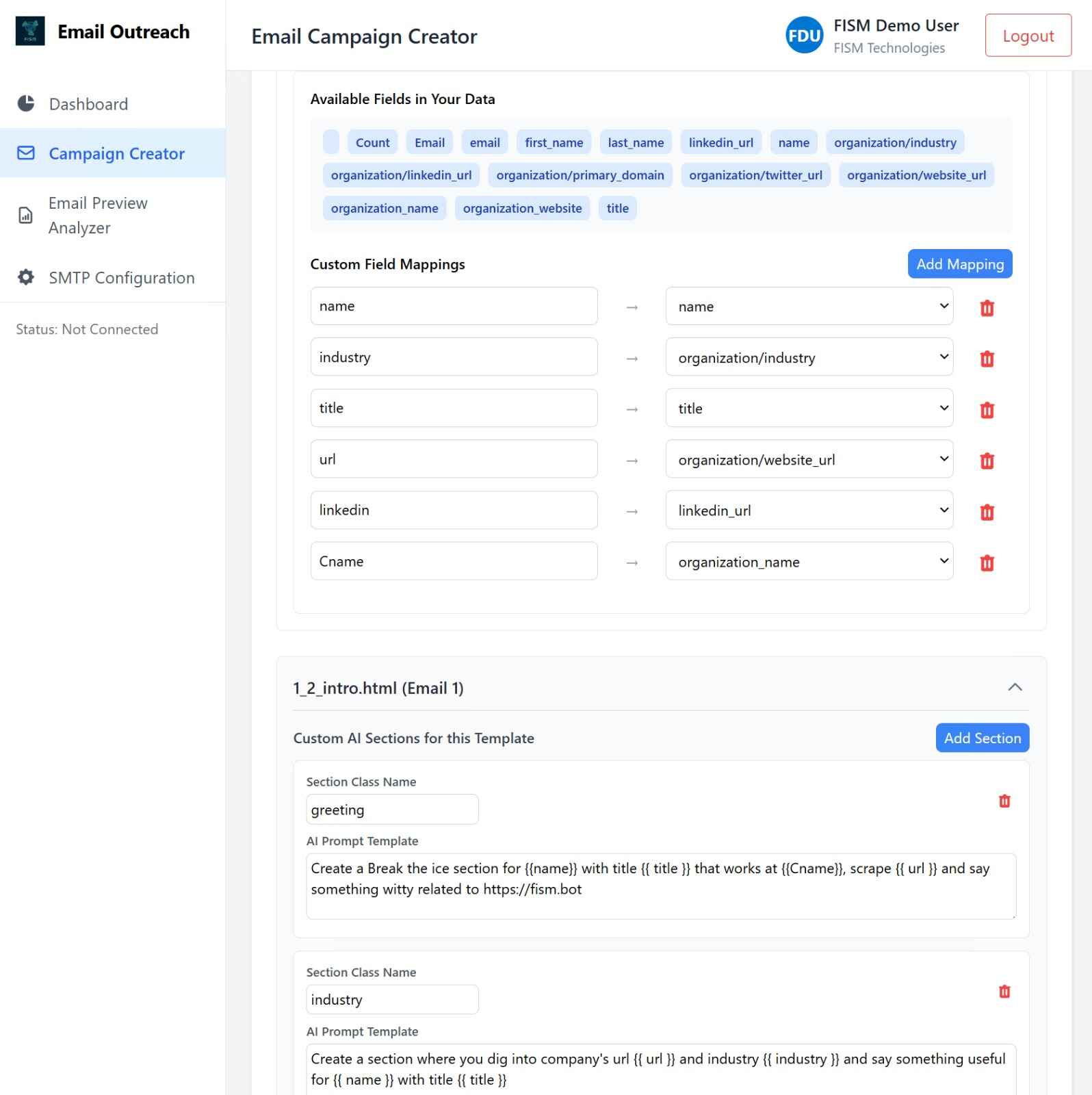
Task: Delete the 'industry' field mapping row
Action: tap(987, 359)
